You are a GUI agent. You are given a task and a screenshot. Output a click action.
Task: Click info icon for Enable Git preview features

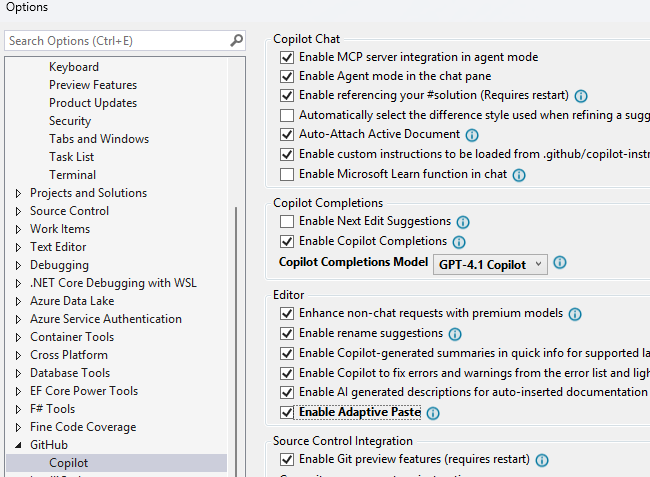pyautogui.click(x=542, y=460)
